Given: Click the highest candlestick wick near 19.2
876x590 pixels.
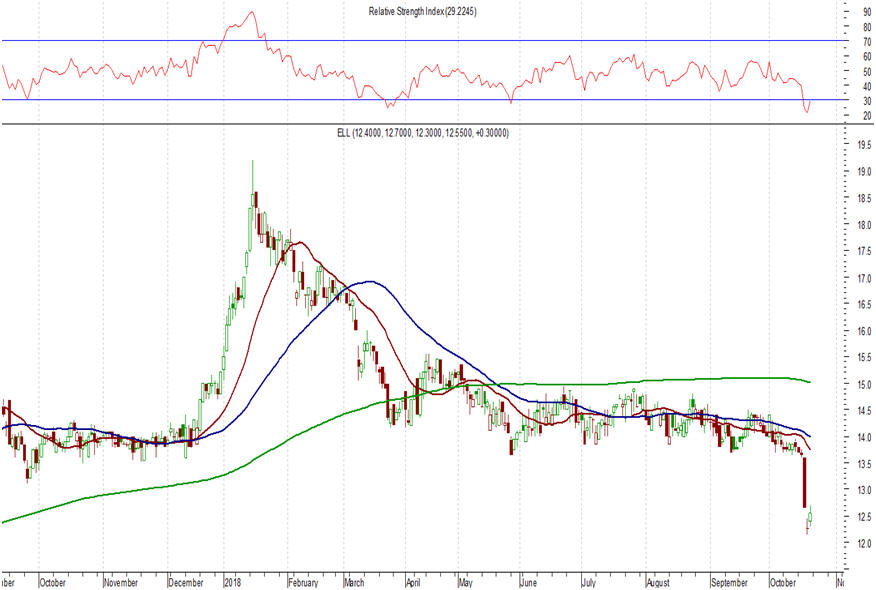Looking at the screenshot, I should click(252, 164).
